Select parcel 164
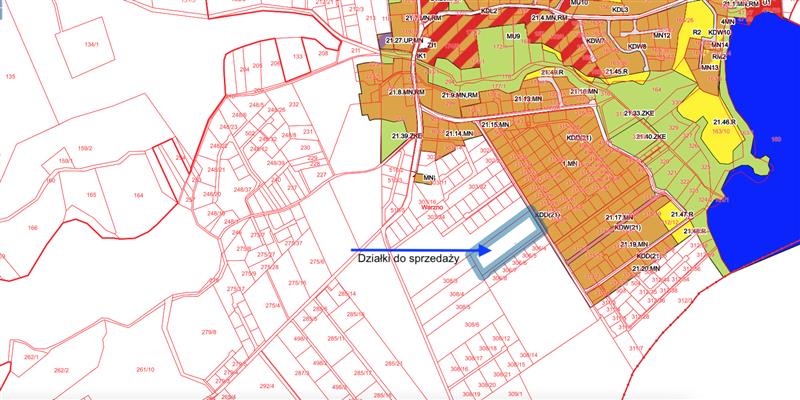 click(138, 194)
